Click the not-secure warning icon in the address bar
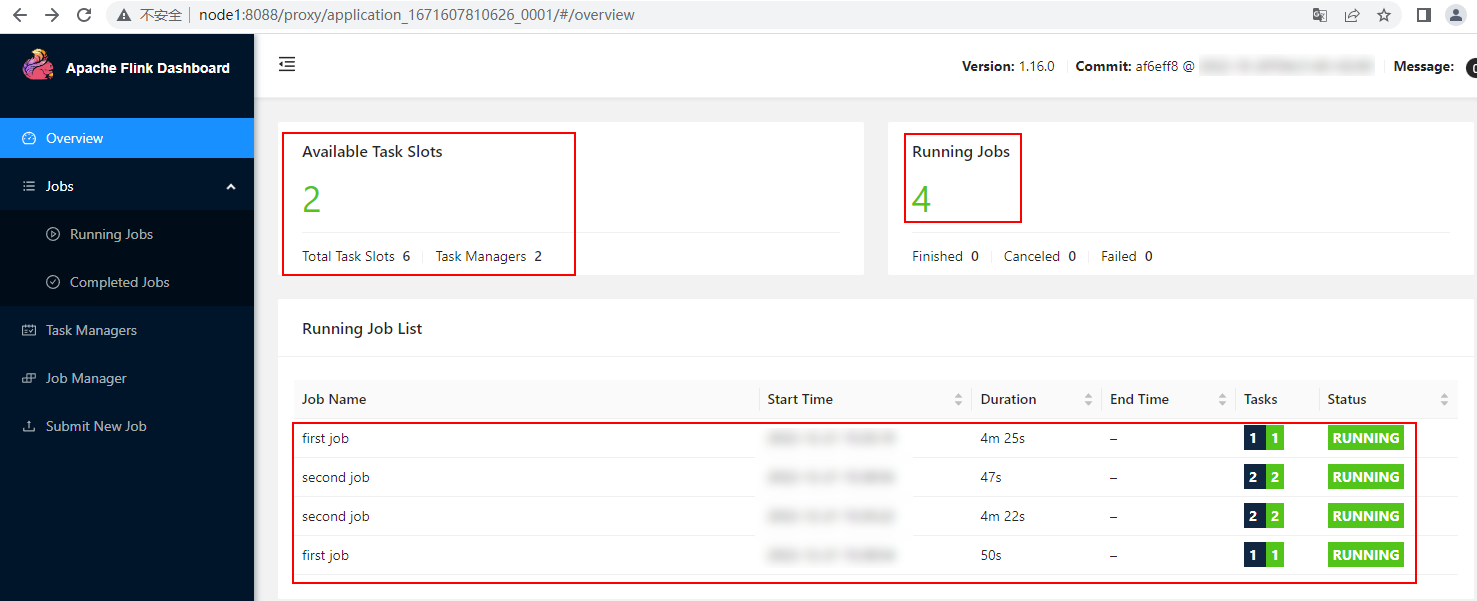1477x601 pixels. coord(124,15)
